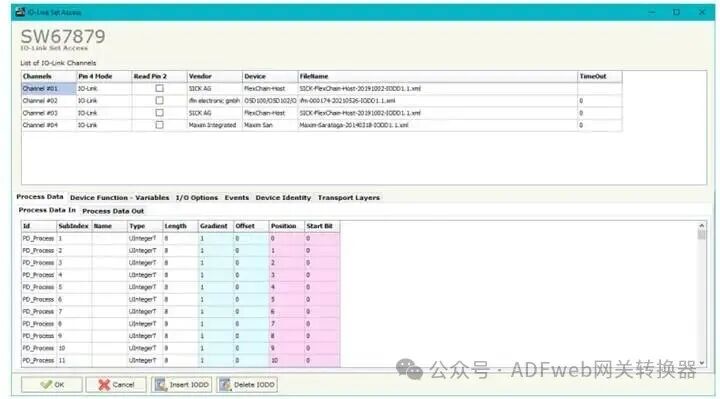The image size is (720, 399).
Task: Click the Position column header
Action: pyautogui.click(x=286, y=226)
